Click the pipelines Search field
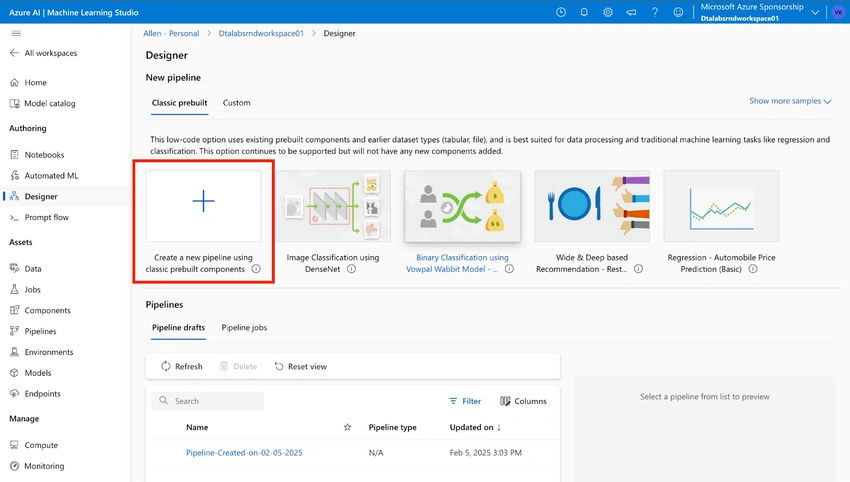Image resolution: width=850 pixels, height=482 pixels. (x=208, y=401)
